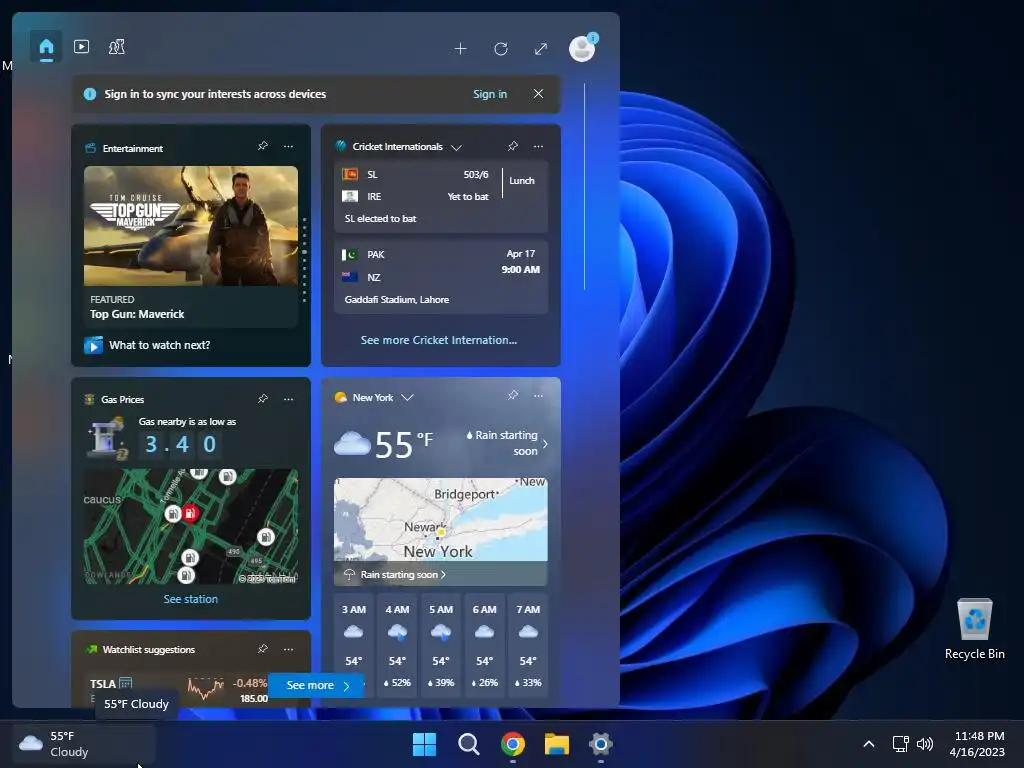Open the taskbar weather widget button
The width and height of the screenshot is (1024, 768).
pyautogui.click(x=84, y=744)
